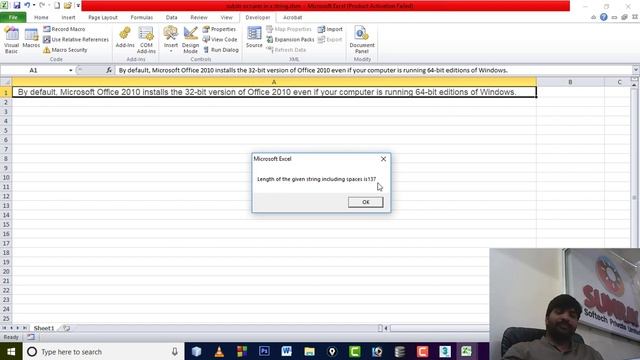Open VLC media player from taskbar

tap(219, 351)
